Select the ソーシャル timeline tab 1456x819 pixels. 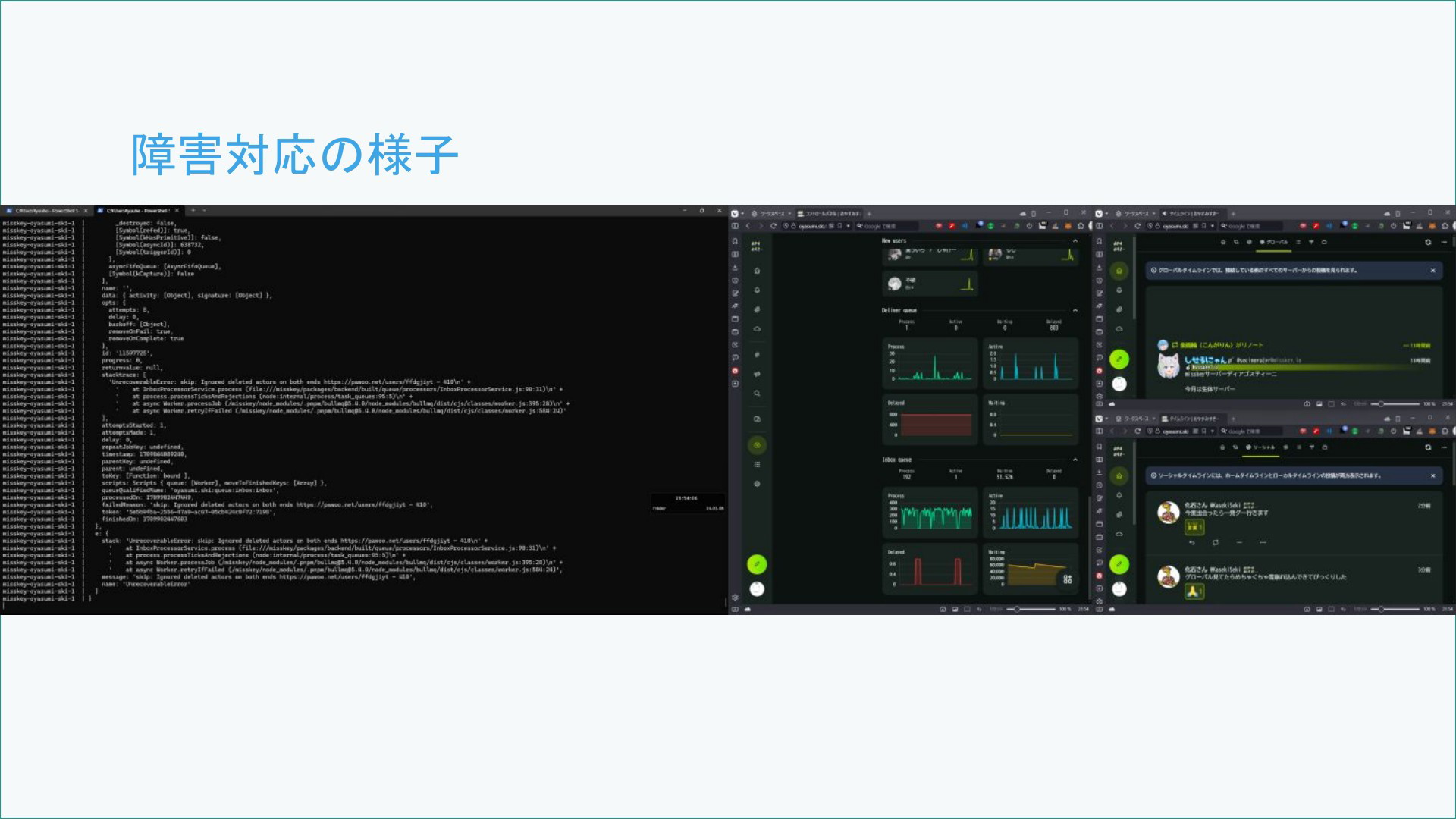pos(1260,447)
